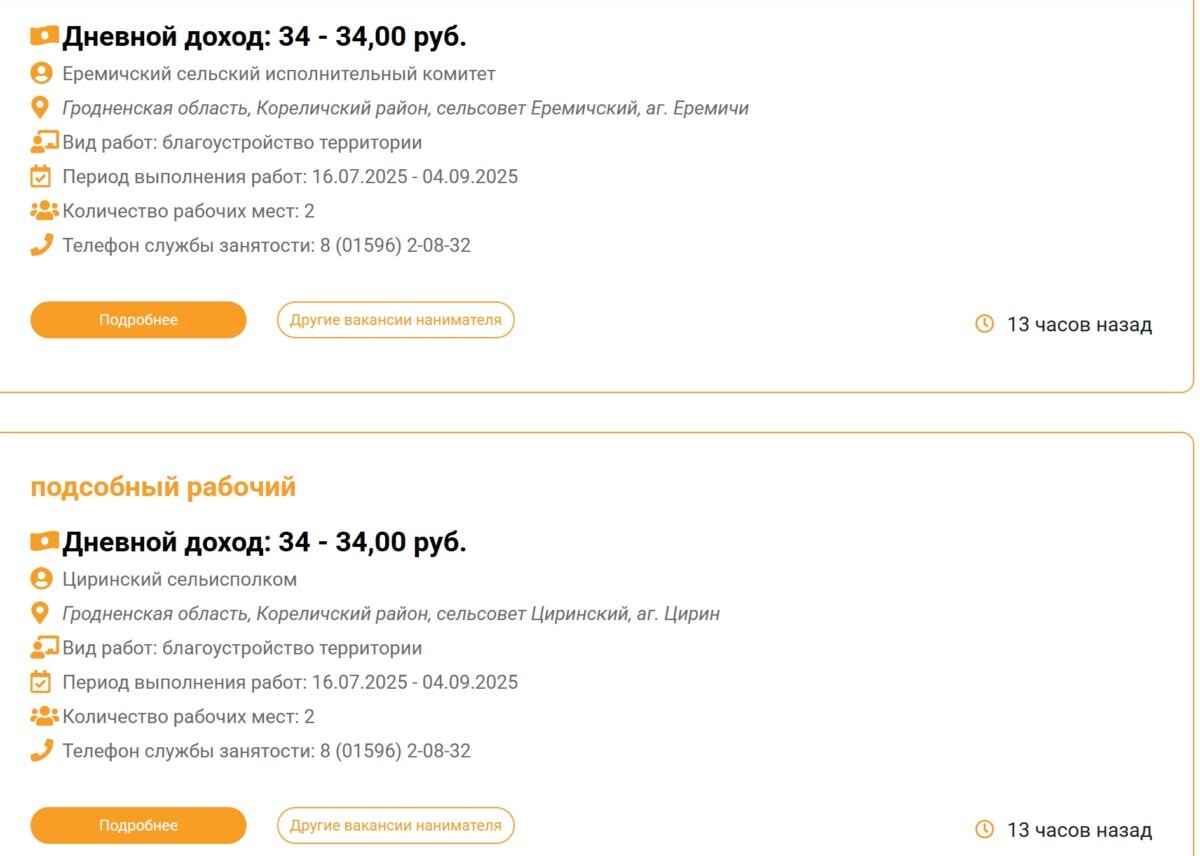Image resolution: width=1200 pixels, height=856 pixels.
Task: Click the location pin beside the аг. Цирин address
Action: pyautogui.click(x=41, y=613)
